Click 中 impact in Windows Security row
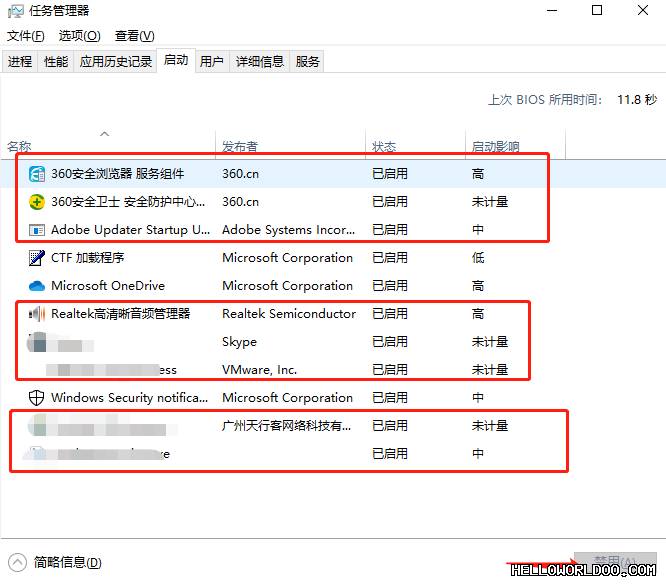The width and height of the screenshot is (666, 587). [478, 398]
